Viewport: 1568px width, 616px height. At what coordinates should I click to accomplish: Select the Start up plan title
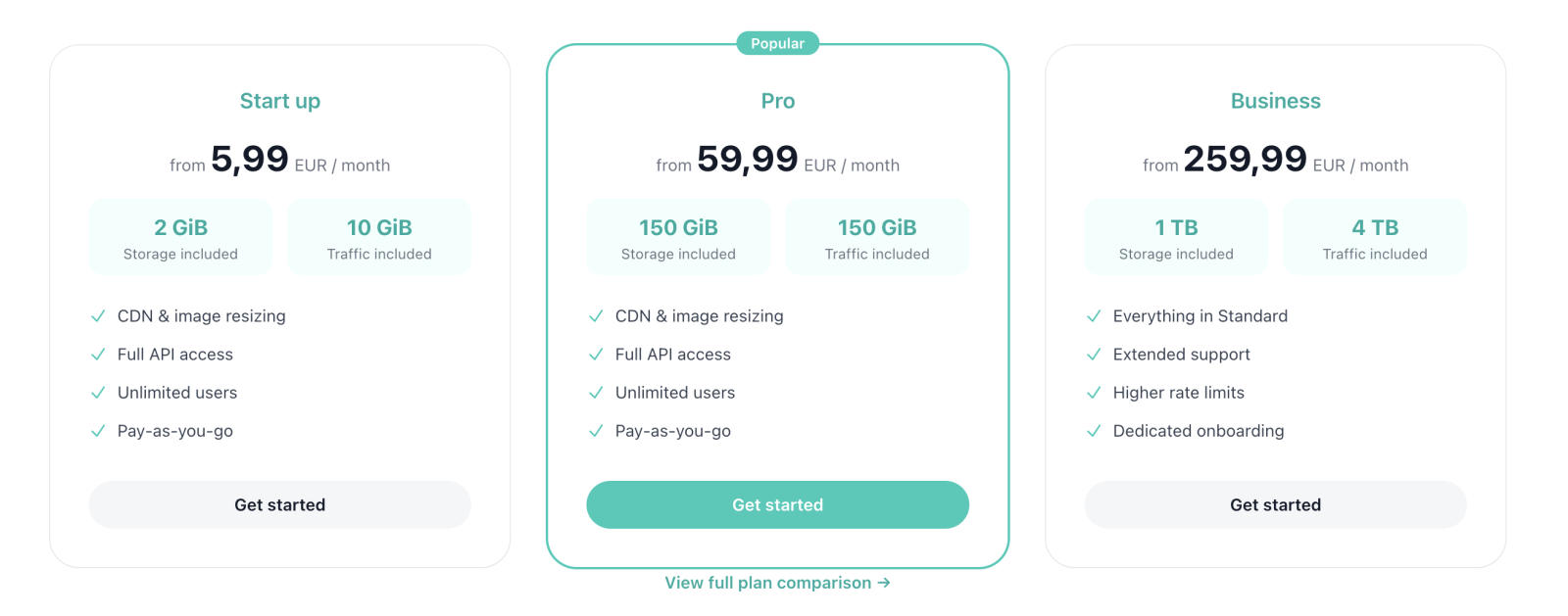(279, 101)
